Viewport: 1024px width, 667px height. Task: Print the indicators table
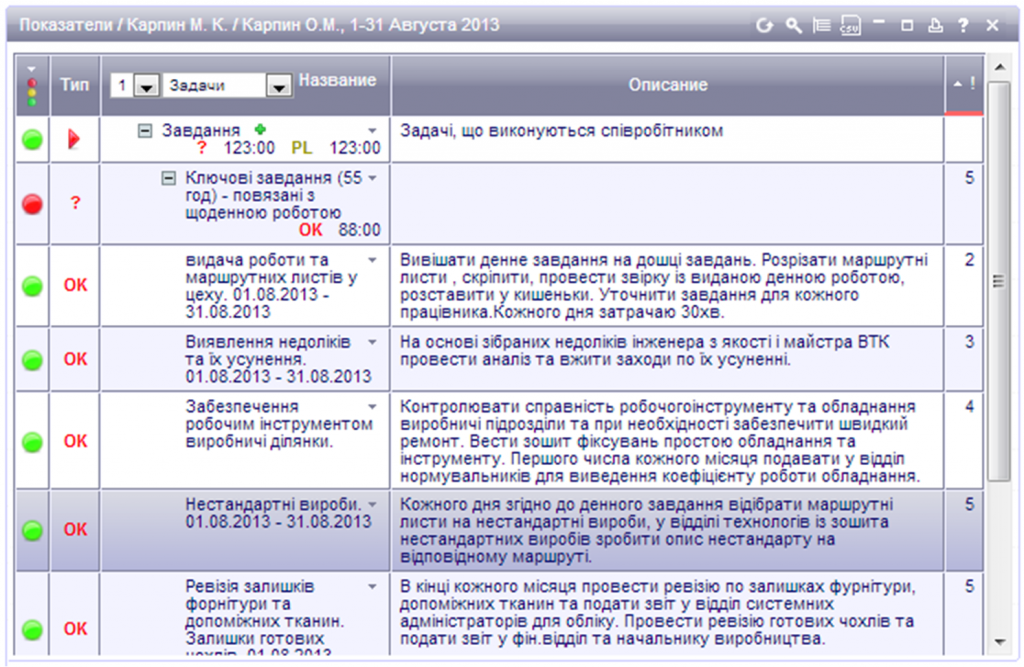(935, 25)
